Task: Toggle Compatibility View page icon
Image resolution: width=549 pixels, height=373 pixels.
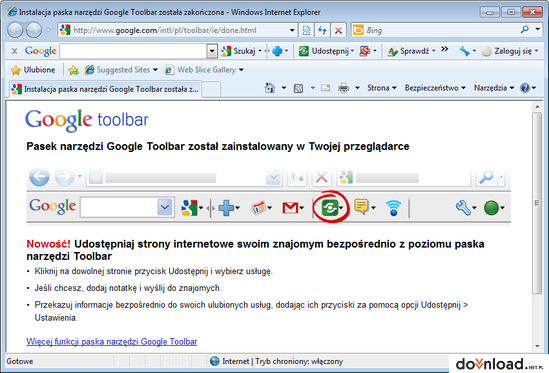Action: tap(306, 30)
